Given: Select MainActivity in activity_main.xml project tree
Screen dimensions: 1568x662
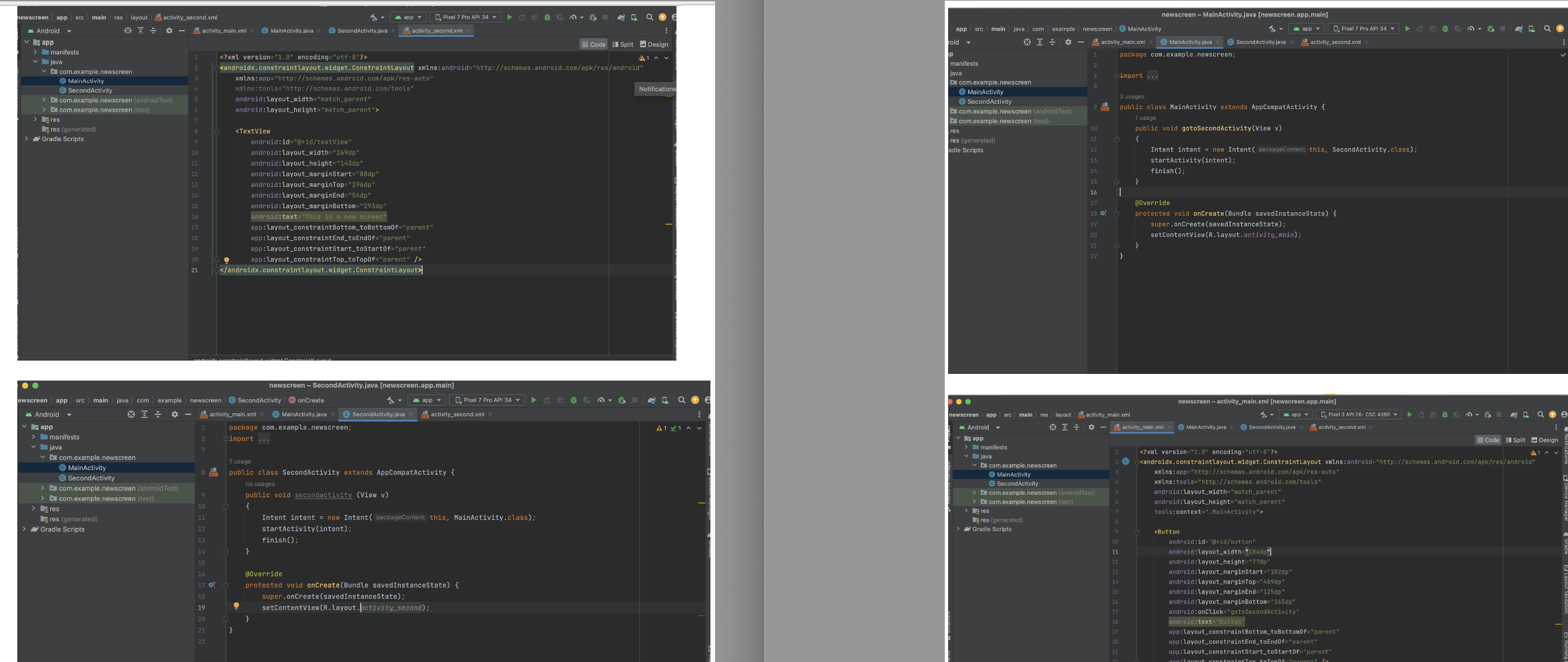Looking at the screenshot, I should coord(1013,474).
